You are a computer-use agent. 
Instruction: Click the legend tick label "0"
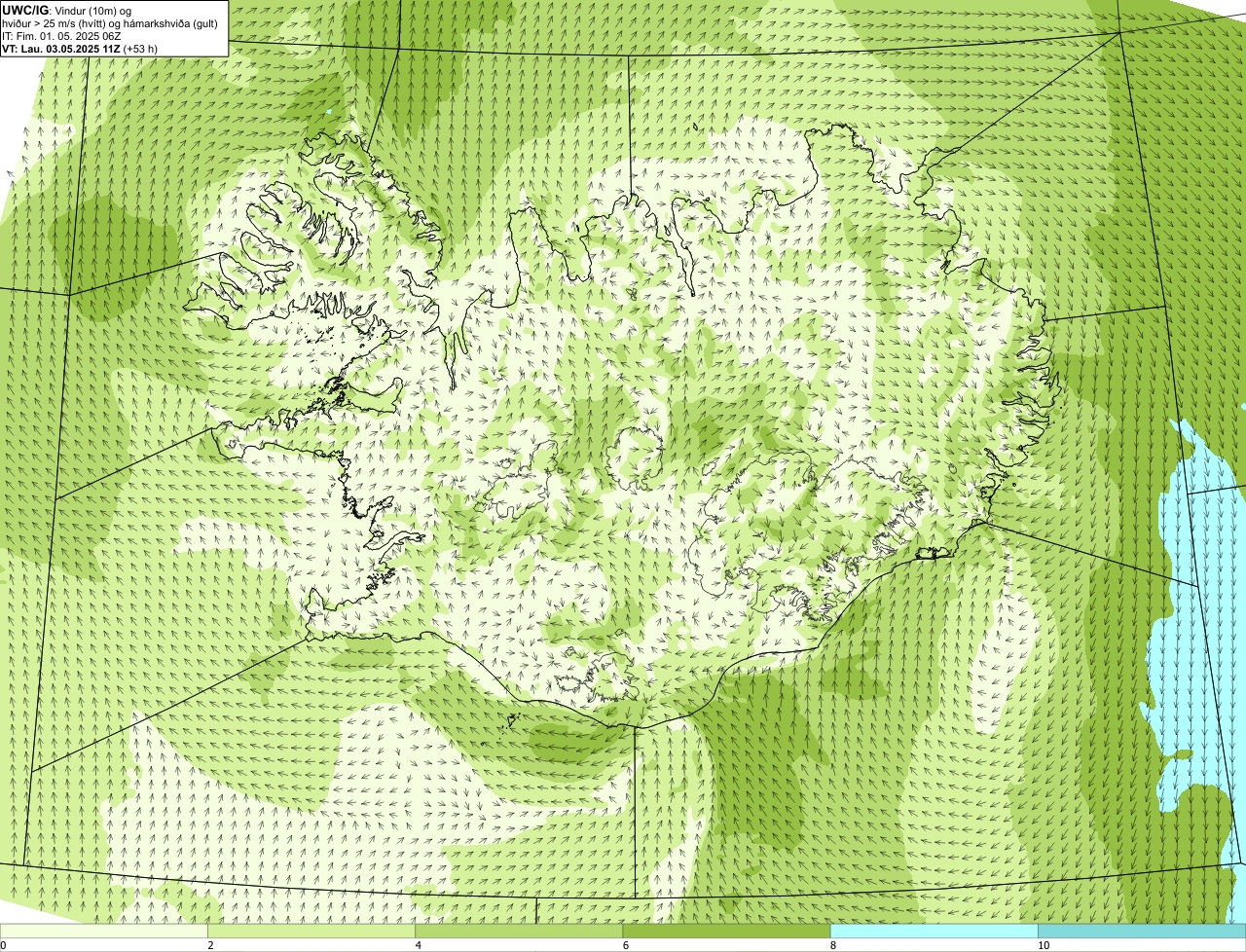click(4, 945)
